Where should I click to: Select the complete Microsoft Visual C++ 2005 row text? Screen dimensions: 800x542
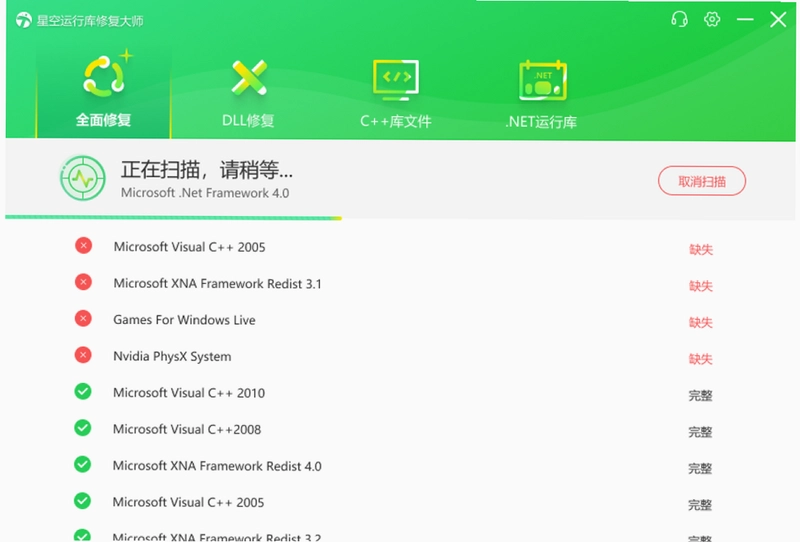pyautogui.click(x=188, y=503)
